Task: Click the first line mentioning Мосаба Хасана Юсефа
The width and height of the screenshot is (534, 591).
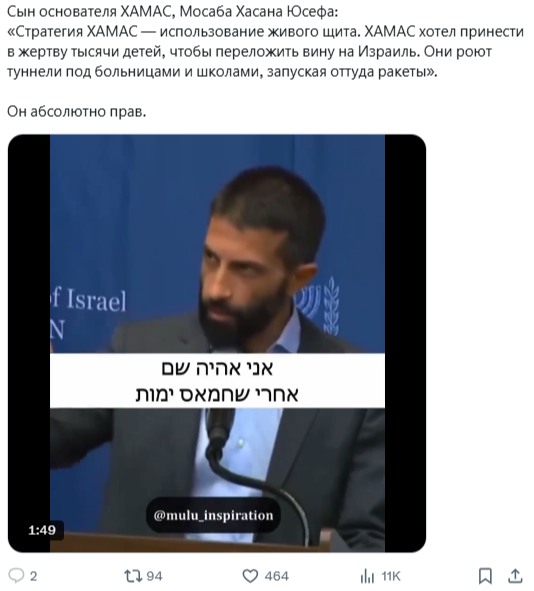Action: pyautogui.click(x=173, y=12)
